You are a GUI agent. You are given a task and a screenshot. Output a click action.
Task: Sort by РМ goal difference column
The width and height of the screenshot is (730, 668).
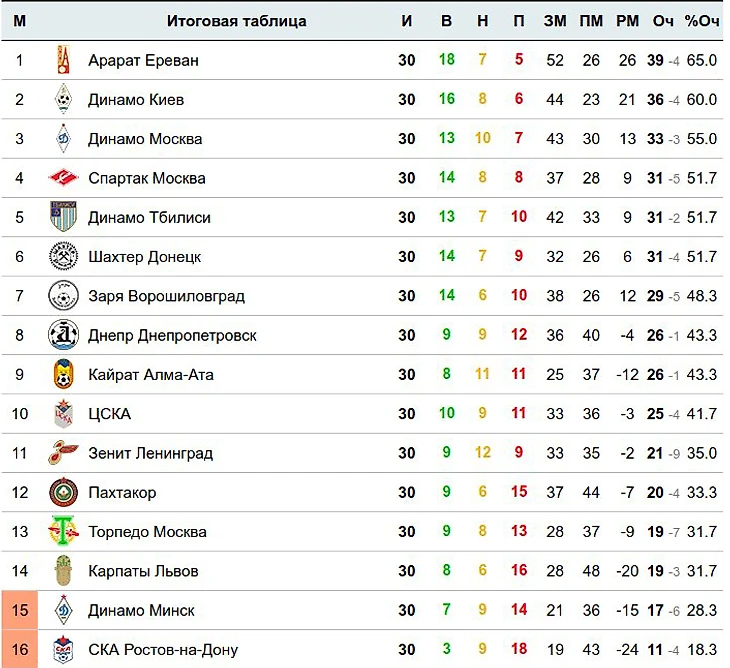tap(627, 21)
